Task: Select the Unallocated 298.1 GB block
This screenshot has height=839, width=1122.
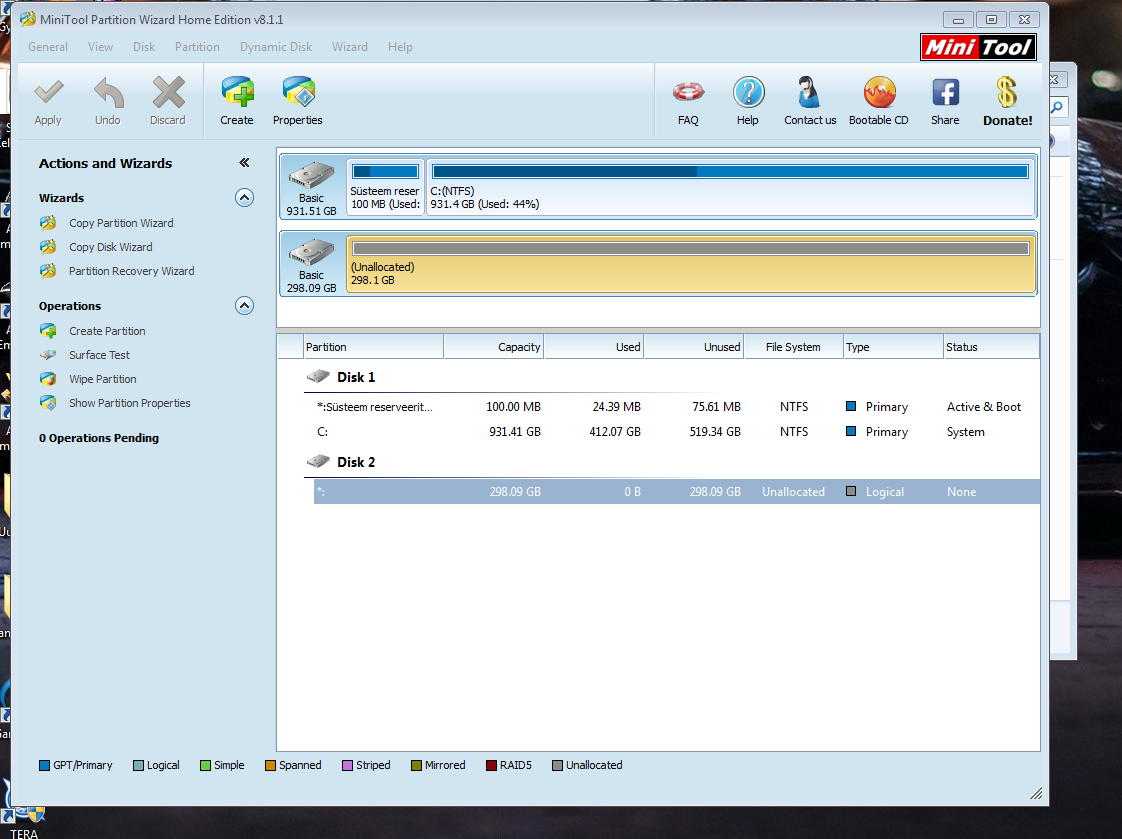Action: [x=691, y=265]
